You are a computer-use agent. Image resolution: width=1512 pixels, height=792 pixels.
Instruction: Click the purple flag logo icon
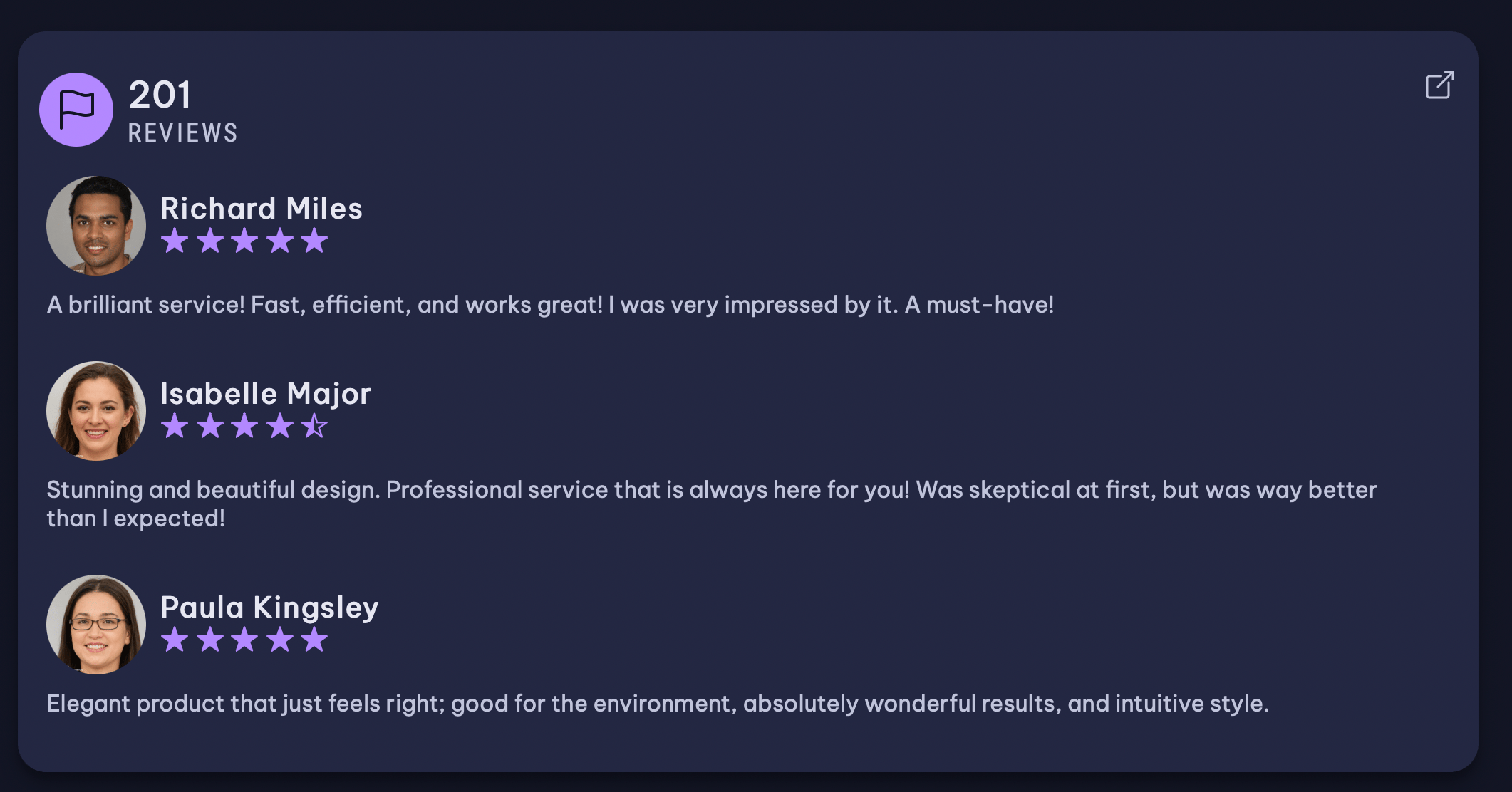76,110
